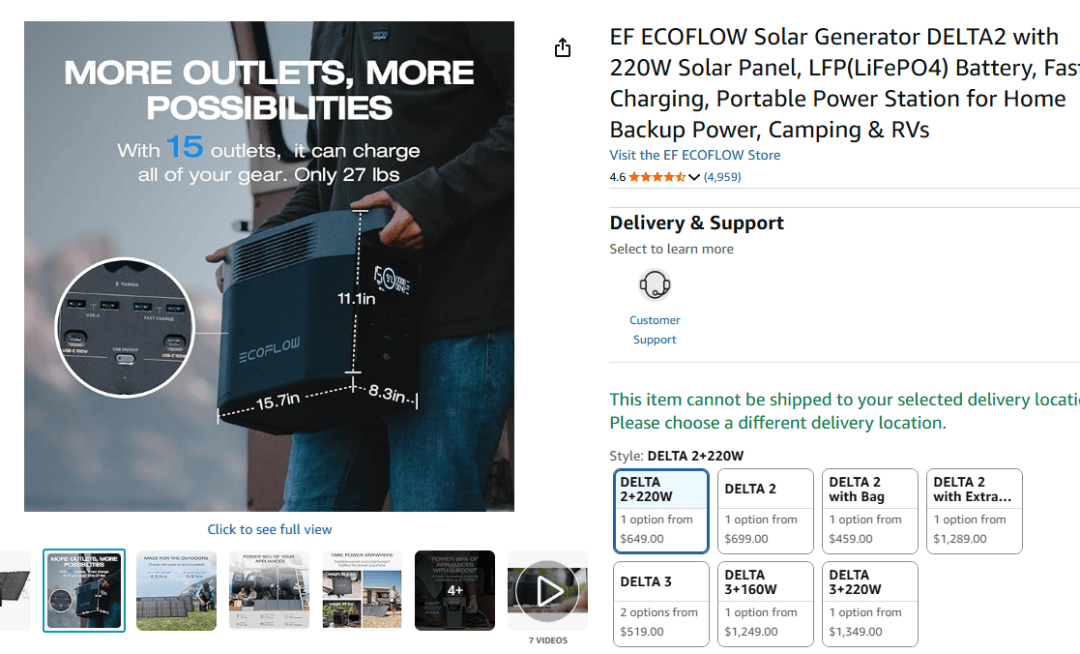Click the Customer Support headset icon
The height and width of the screenshot is (654, 1080).
tap(655, 286)
